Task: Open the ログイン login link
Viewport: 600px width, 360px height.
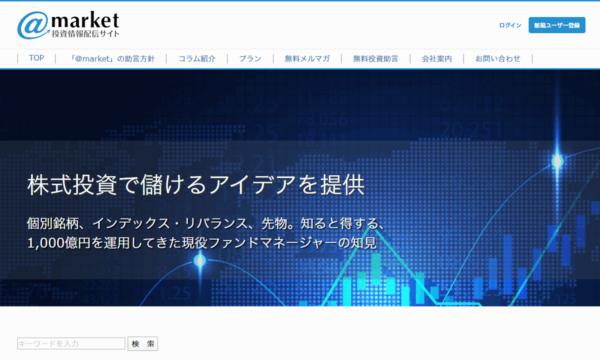Action: tap(510, 25)
